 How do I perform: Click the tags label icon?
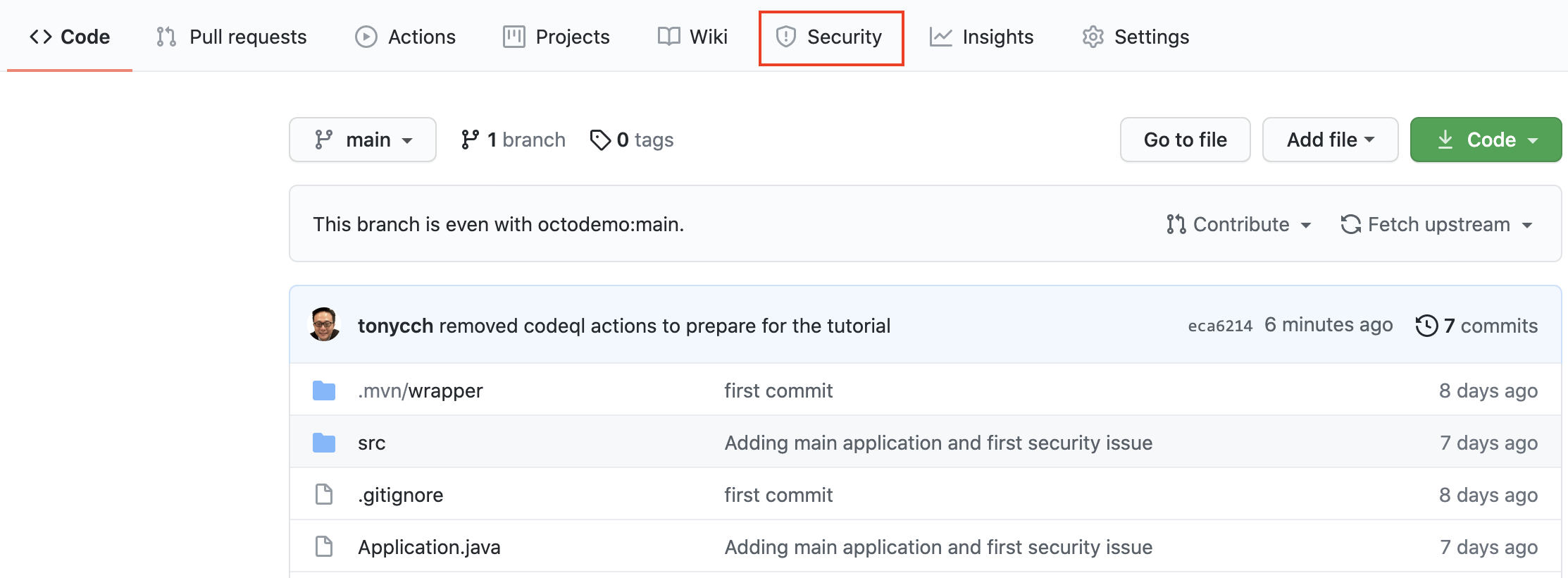click(600, 140)
